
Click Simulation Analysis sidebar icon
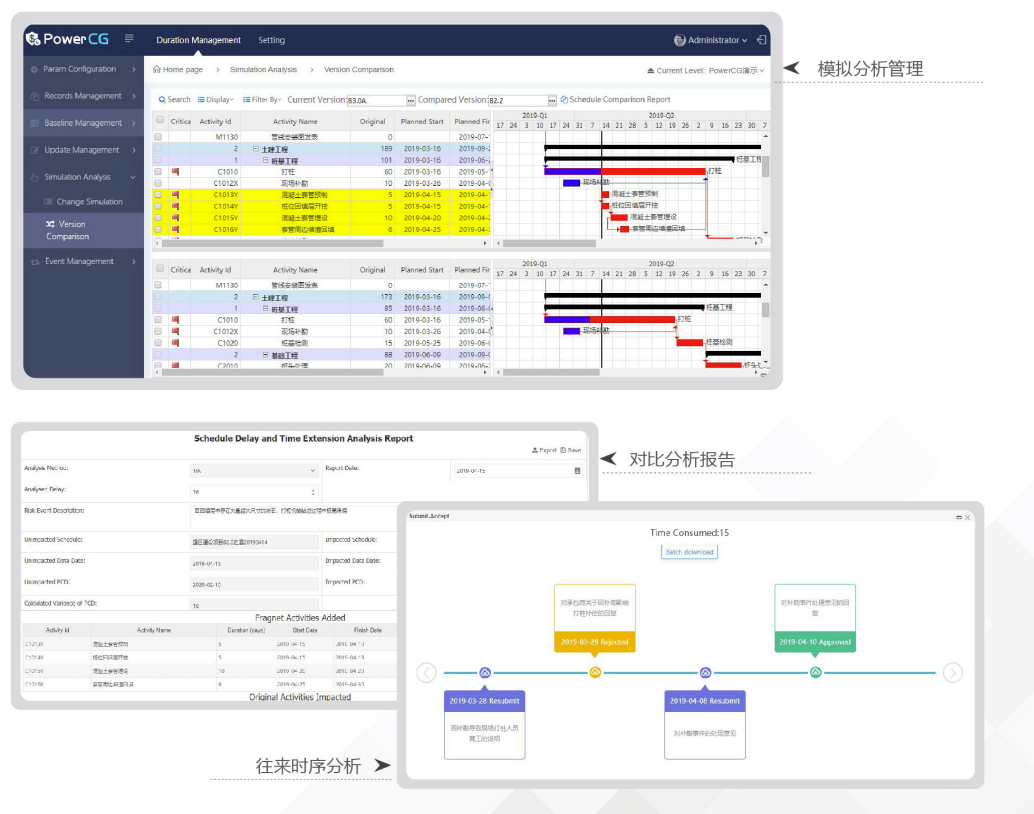click(35, 177)
